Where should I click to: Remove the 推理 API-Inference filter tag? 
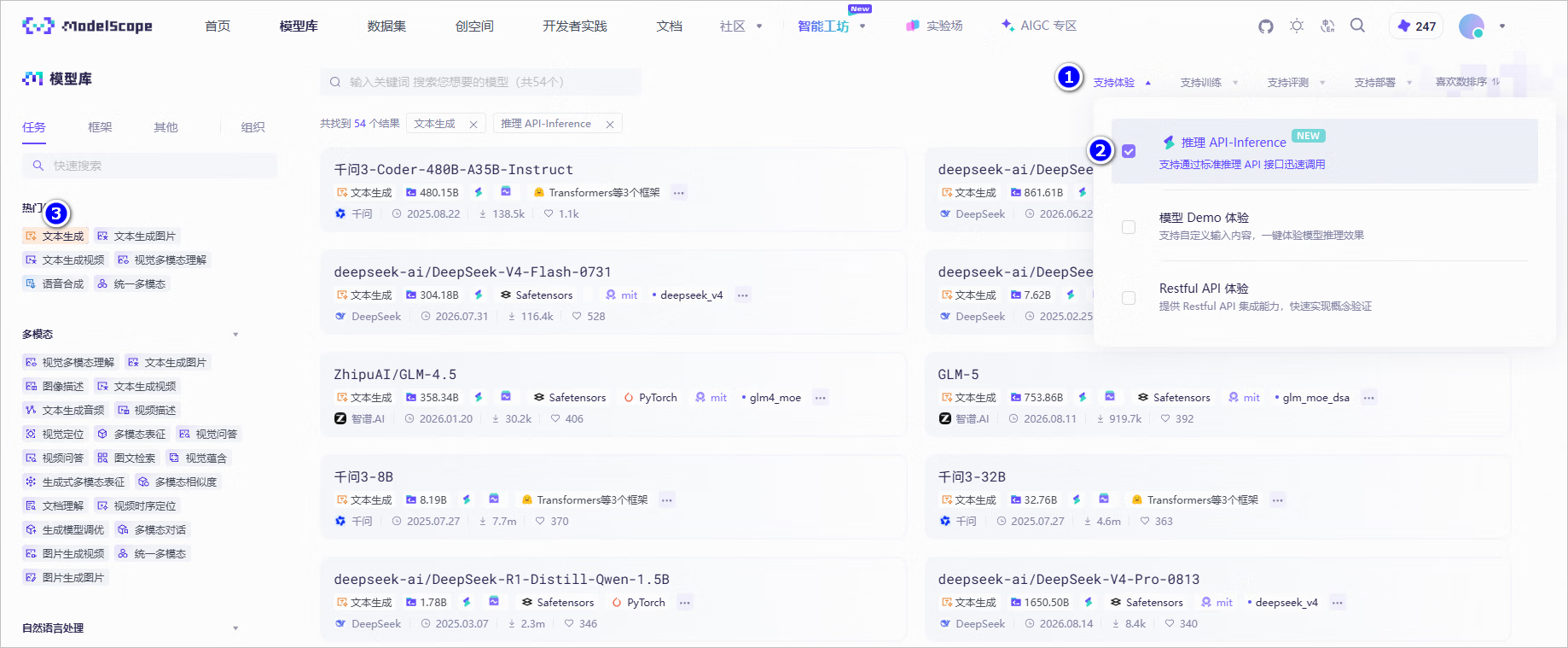click(610, 124)
